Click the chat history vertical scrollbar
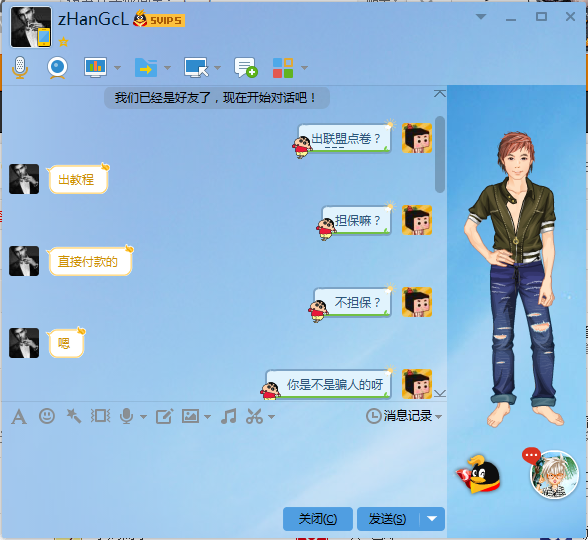Viewport: 588px width, 540px height. (x=440, y=154)
